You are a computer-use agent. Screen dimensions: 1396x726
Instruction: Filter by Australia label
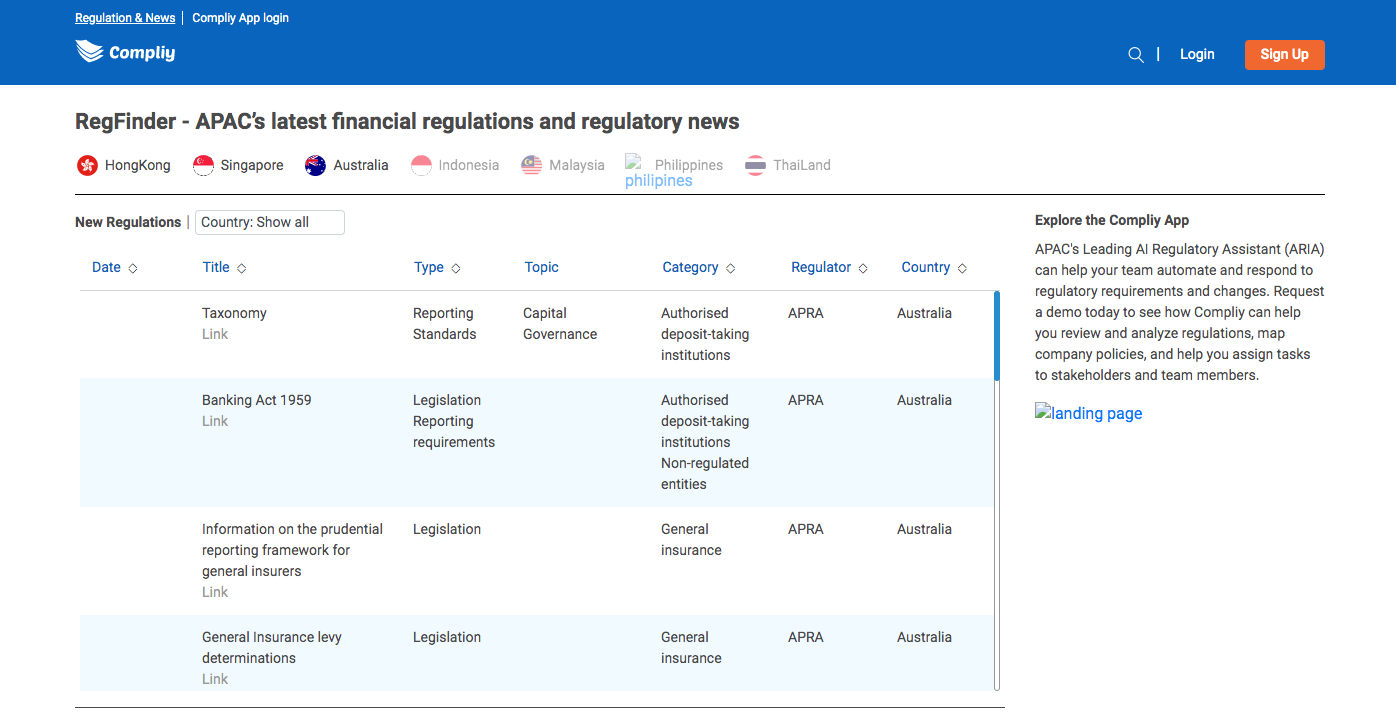[x=361, y=165]
